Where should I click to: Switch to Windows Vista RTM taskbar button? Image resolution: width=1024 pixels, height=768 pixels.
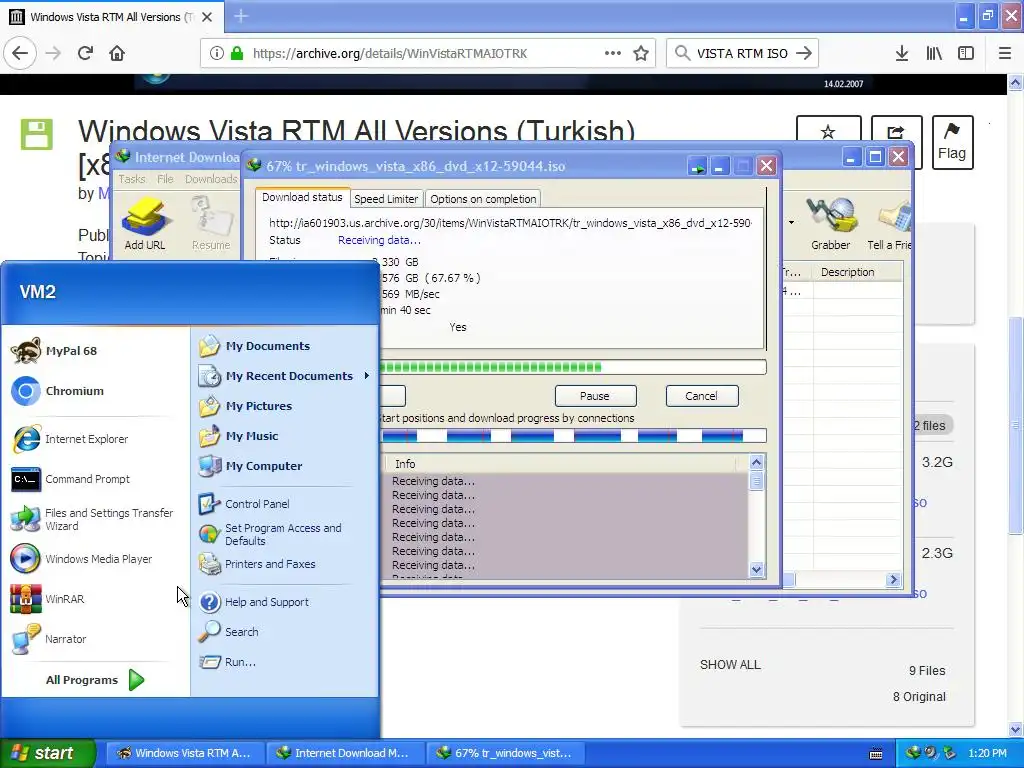click(185, 753)
